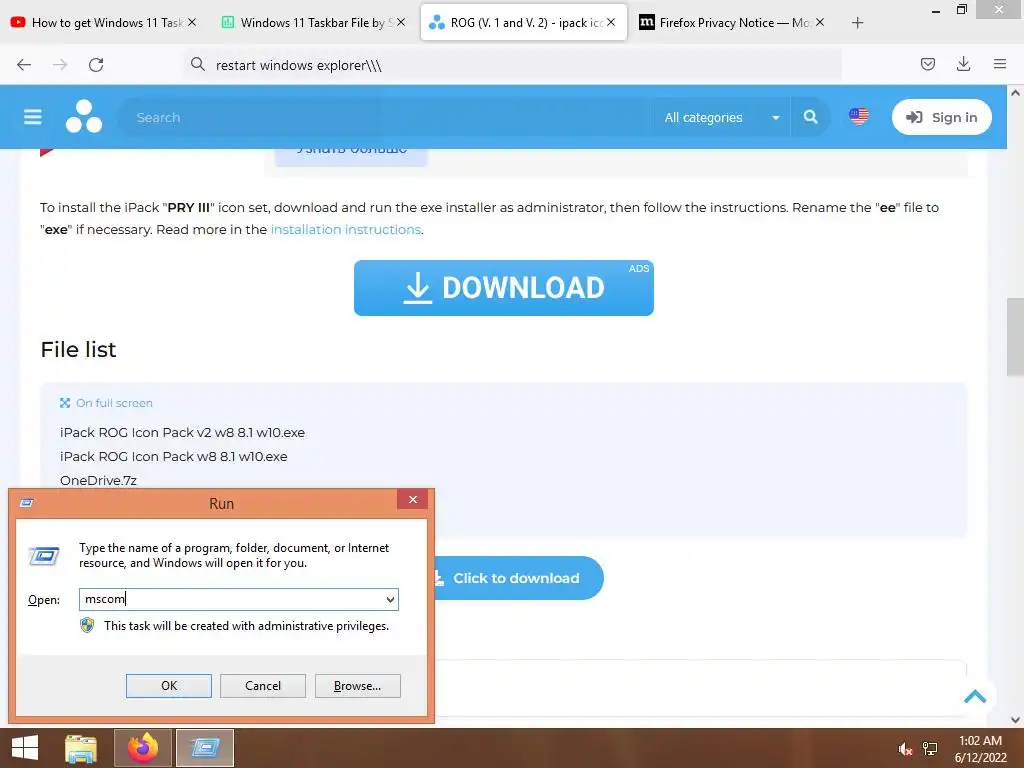Viewport: 1024px width, 768px height.
Task: Click the muted volume tray icon
Action: pyautogui.click(x=905, y=749)
